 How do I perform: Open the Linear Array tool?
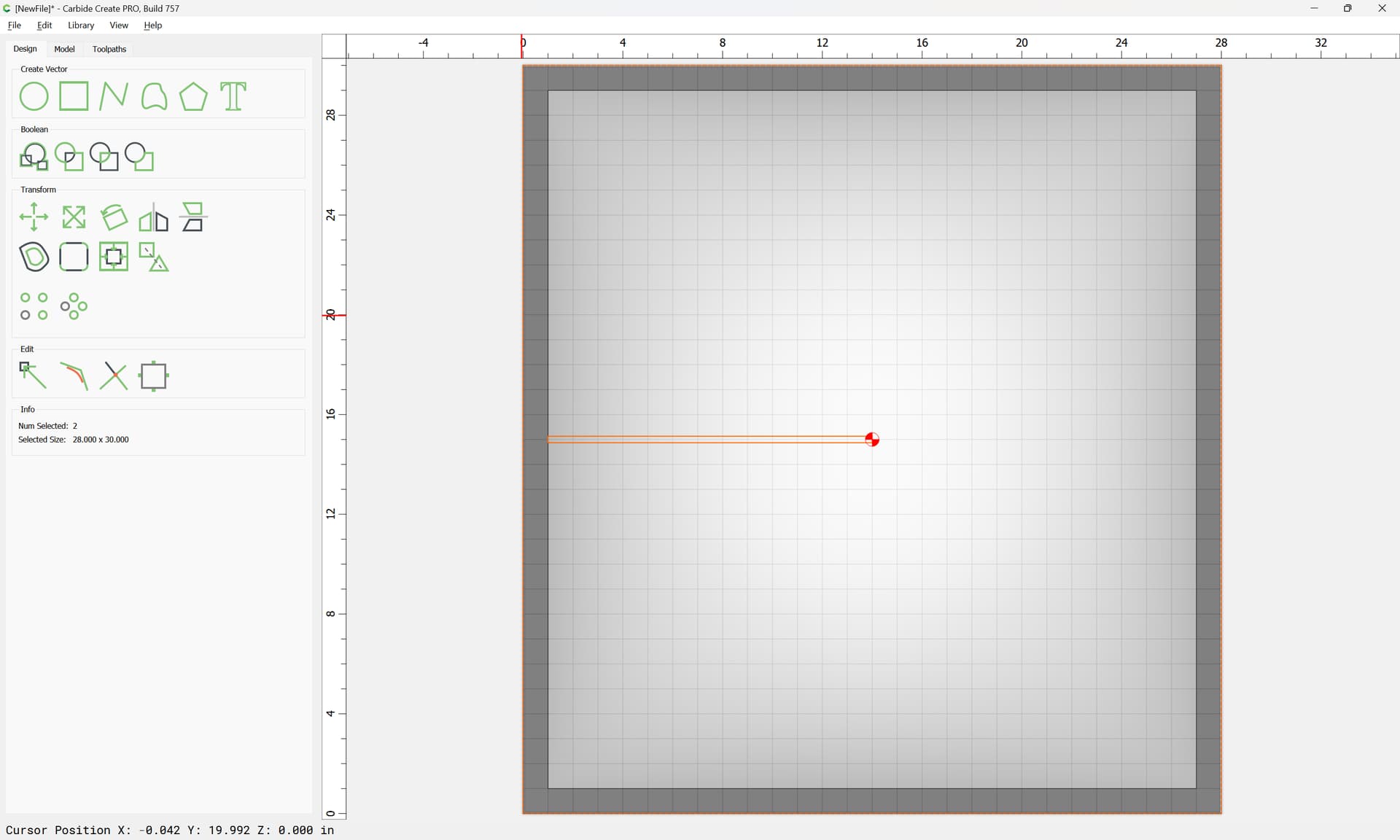[34, 306]
